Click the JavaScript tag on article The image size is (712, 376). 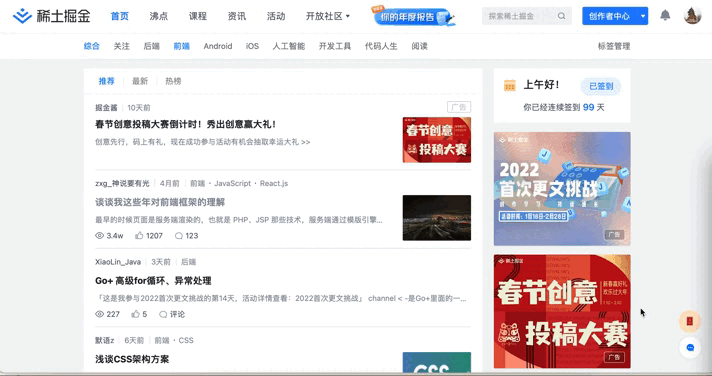click(232, 183)
